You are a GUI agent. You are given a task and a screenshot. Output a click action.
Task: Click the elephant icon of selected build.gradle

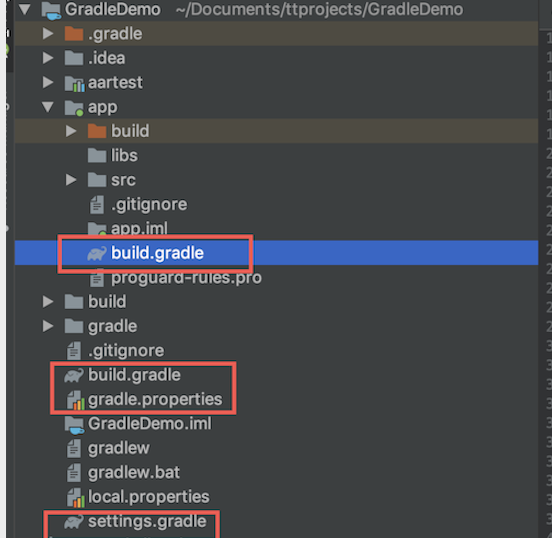pyautogui.click(x=97, y=254)
